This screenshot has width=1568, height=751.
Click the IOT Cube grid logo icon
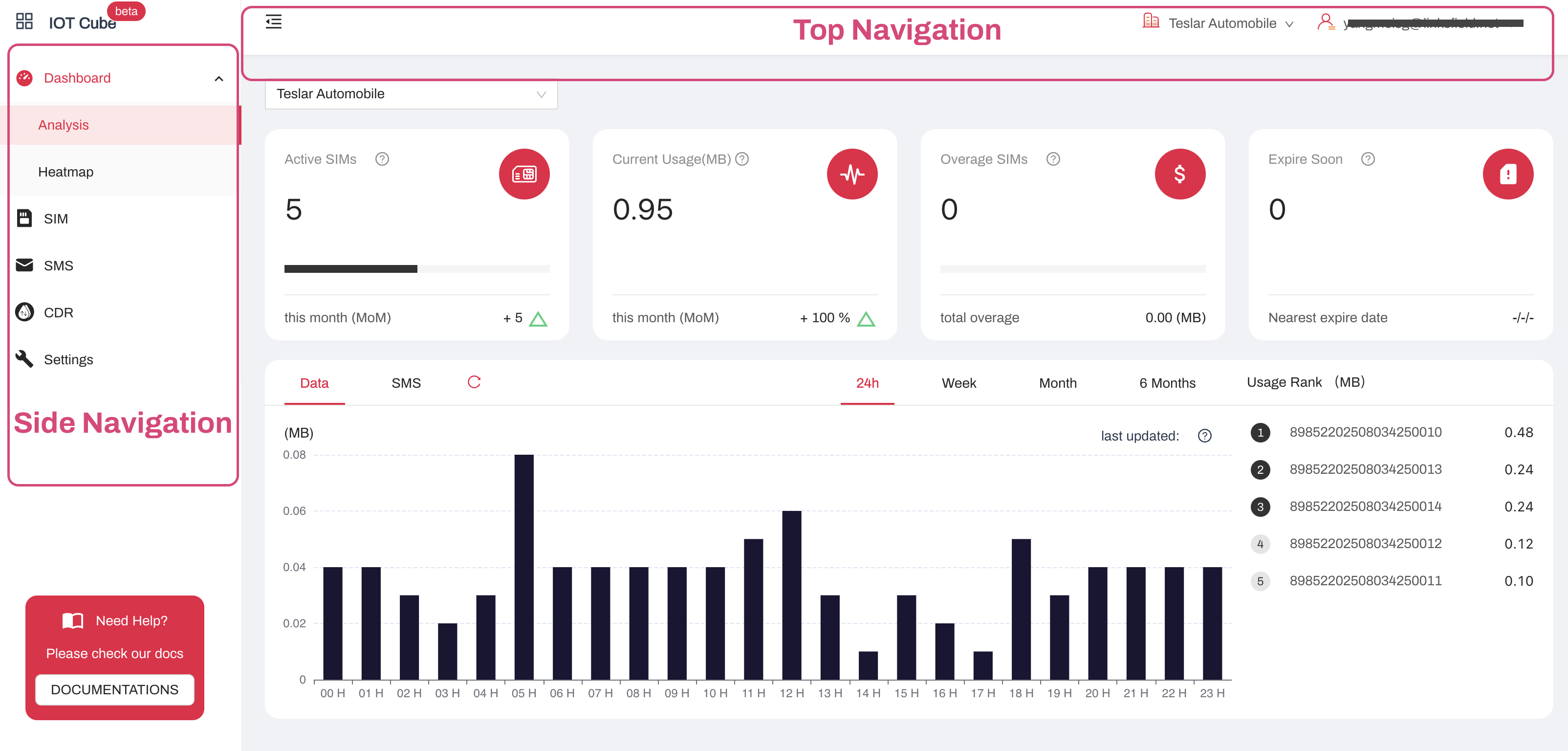[24, 22]
